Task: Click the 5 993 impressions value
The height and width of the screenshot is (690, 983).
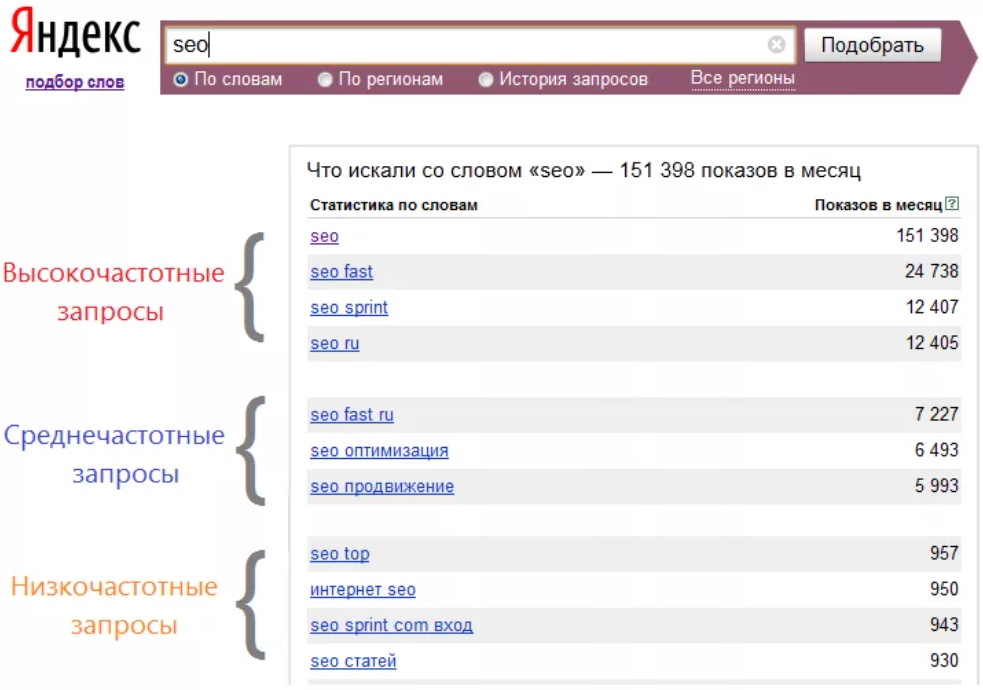Action: pos(936,486)
